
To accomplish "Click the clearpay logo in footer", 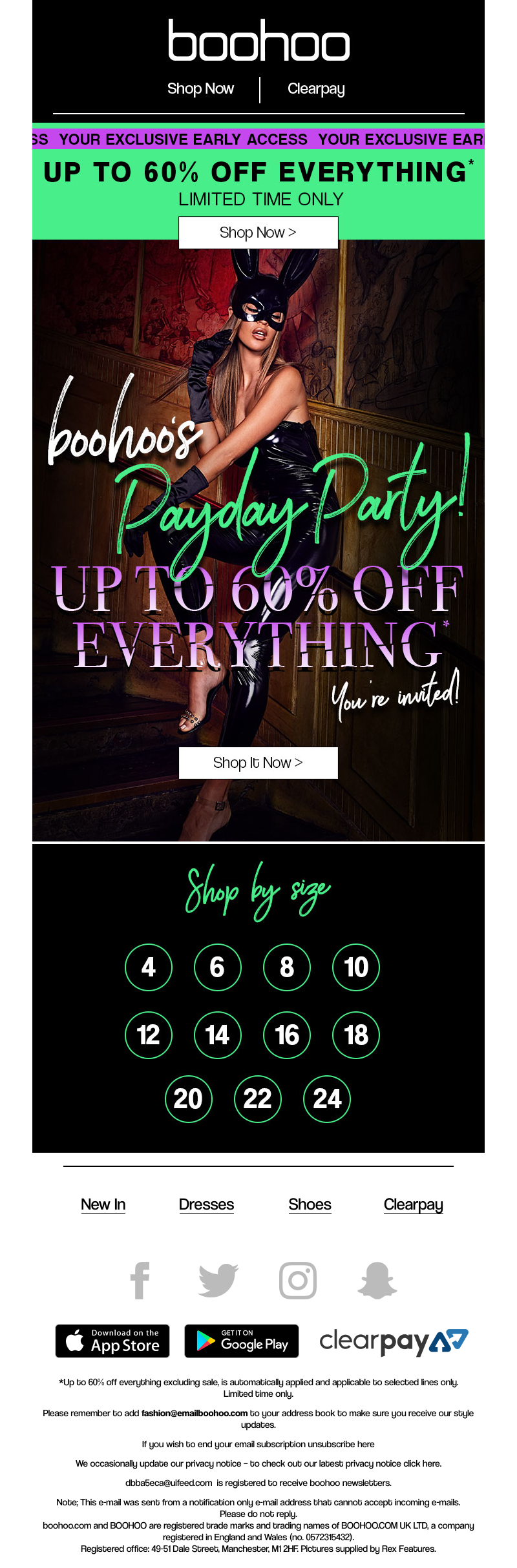I will click(394, 1341).
